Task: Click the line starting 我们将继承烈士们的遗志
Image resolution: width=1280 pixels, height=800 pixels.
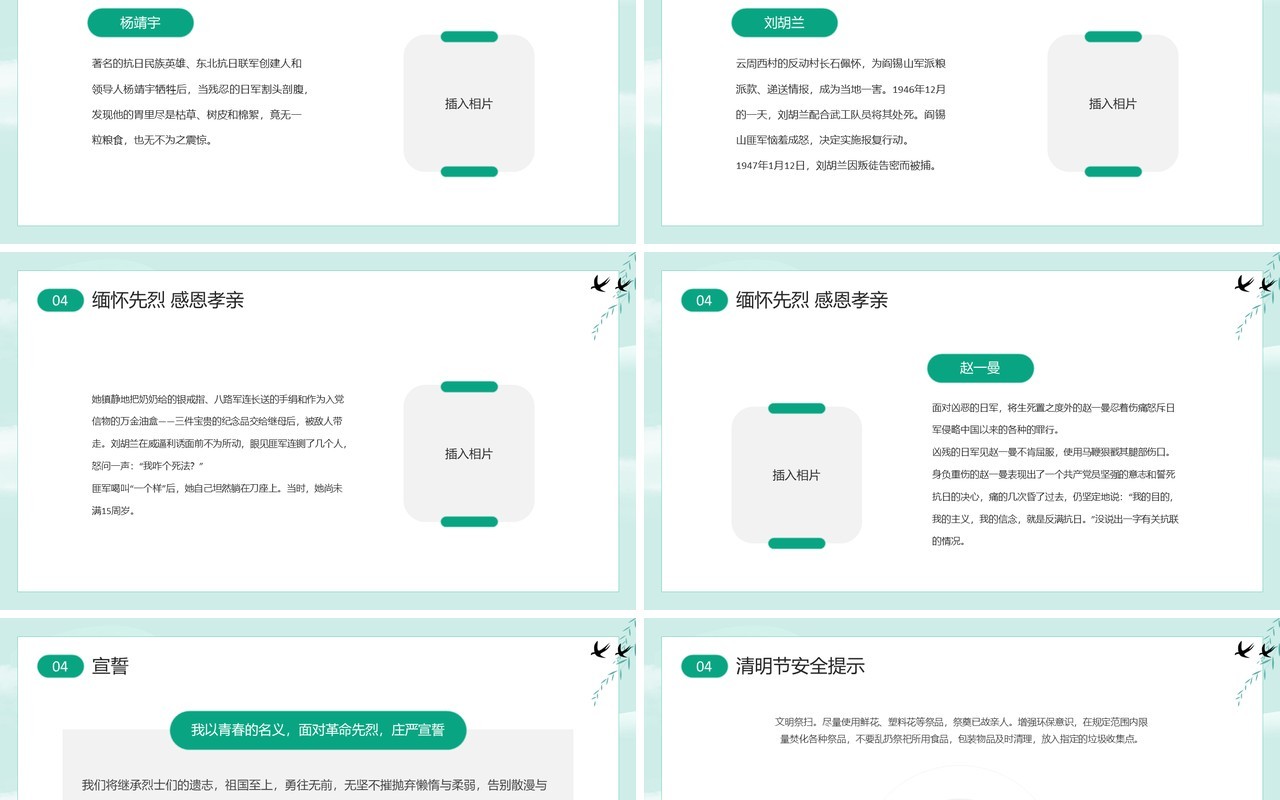Action: [314, 785]
